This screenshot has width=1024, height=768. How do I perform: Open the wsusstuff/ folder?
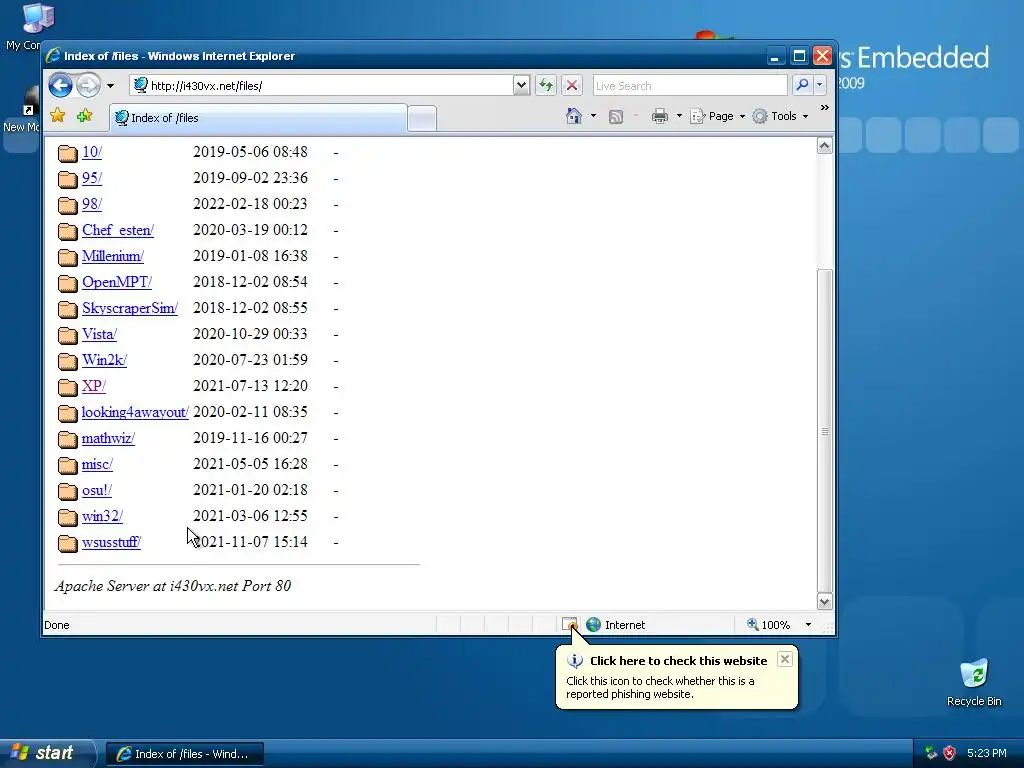click(111, 542)
